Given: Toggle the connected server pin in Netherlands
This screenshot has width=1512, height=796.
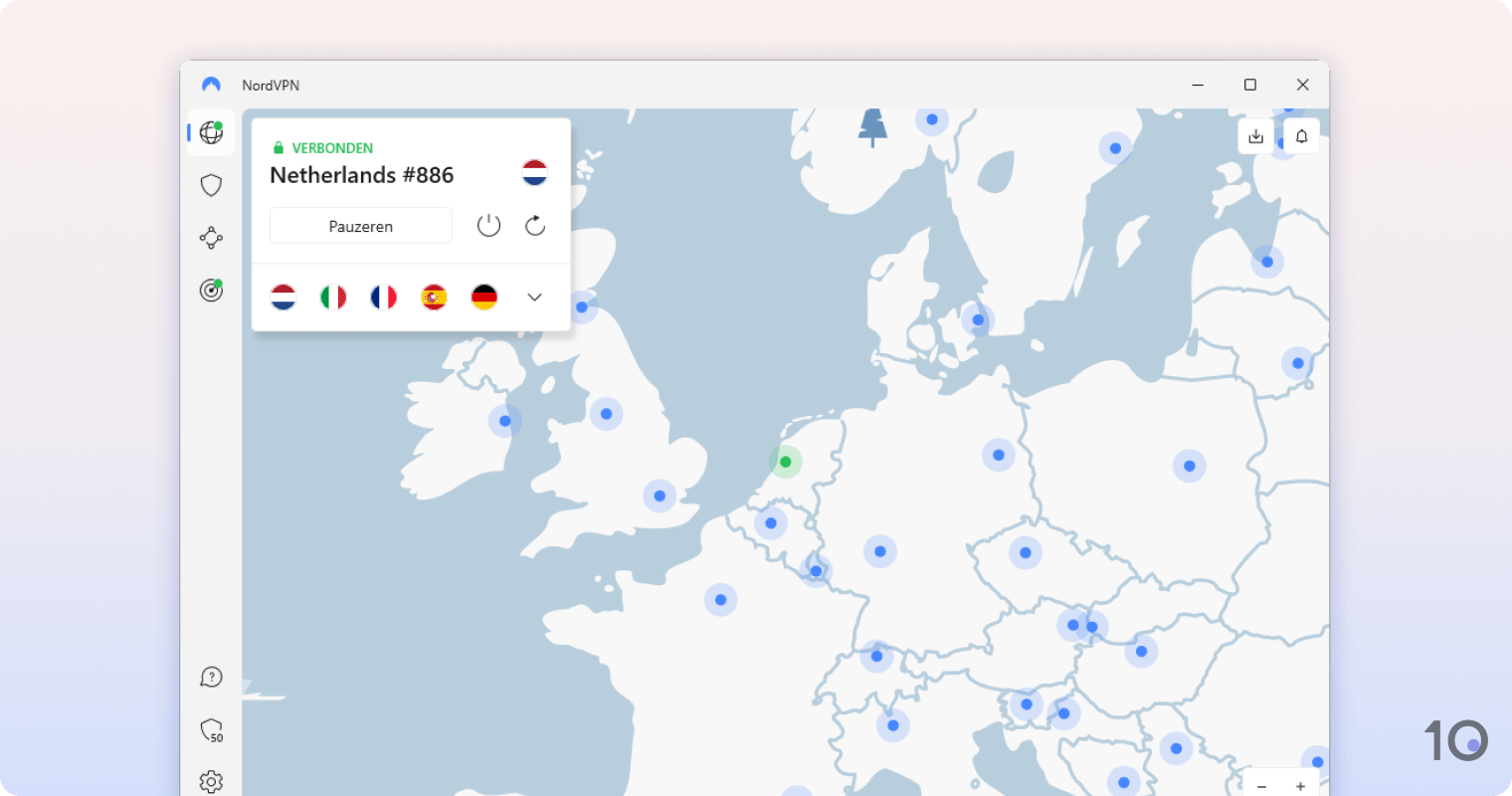Looking at the screenshot, I should [x=785, y=461].
